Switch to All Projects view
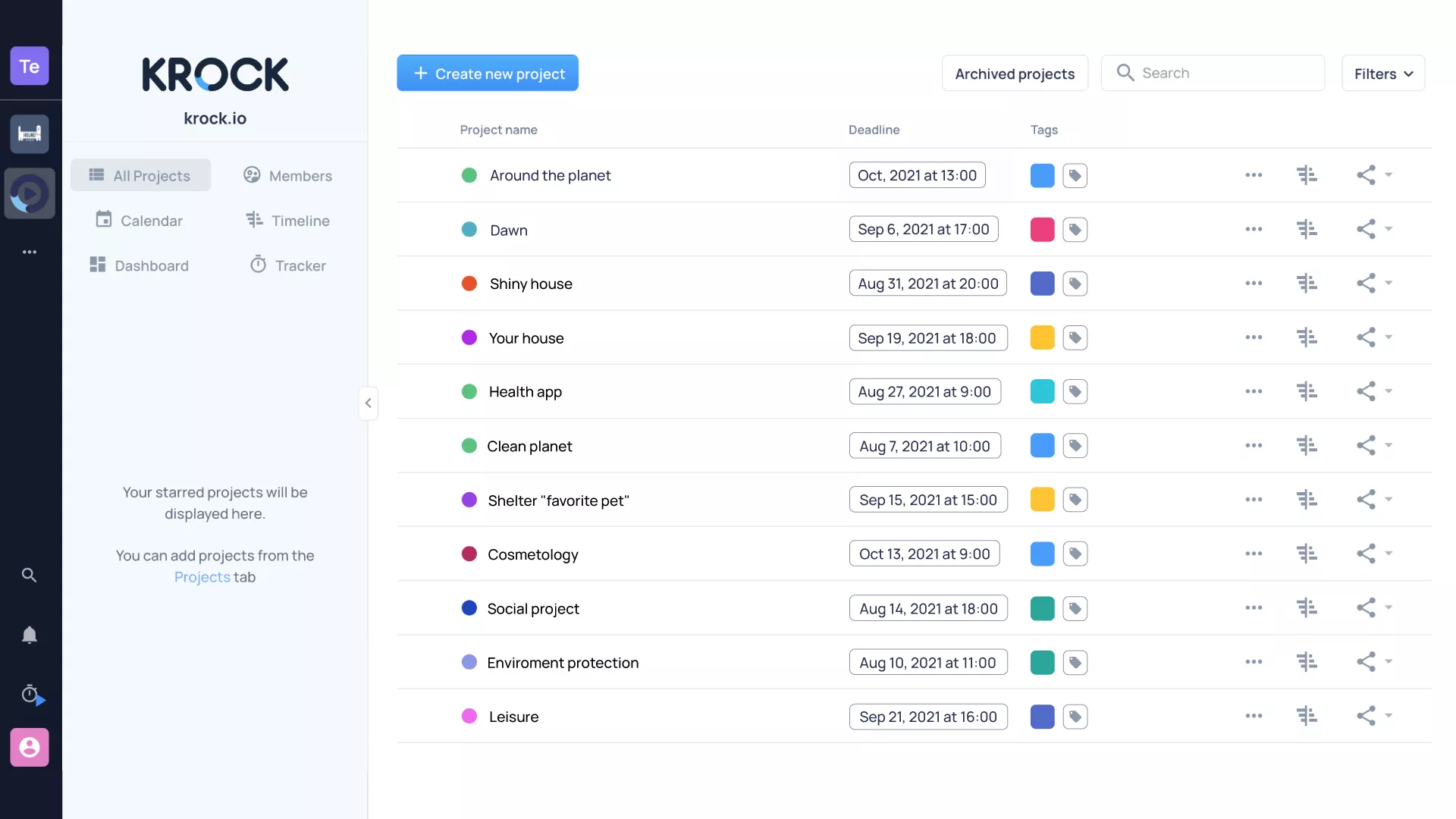Viewport: 1456px width, 819px height. point(140,175)
